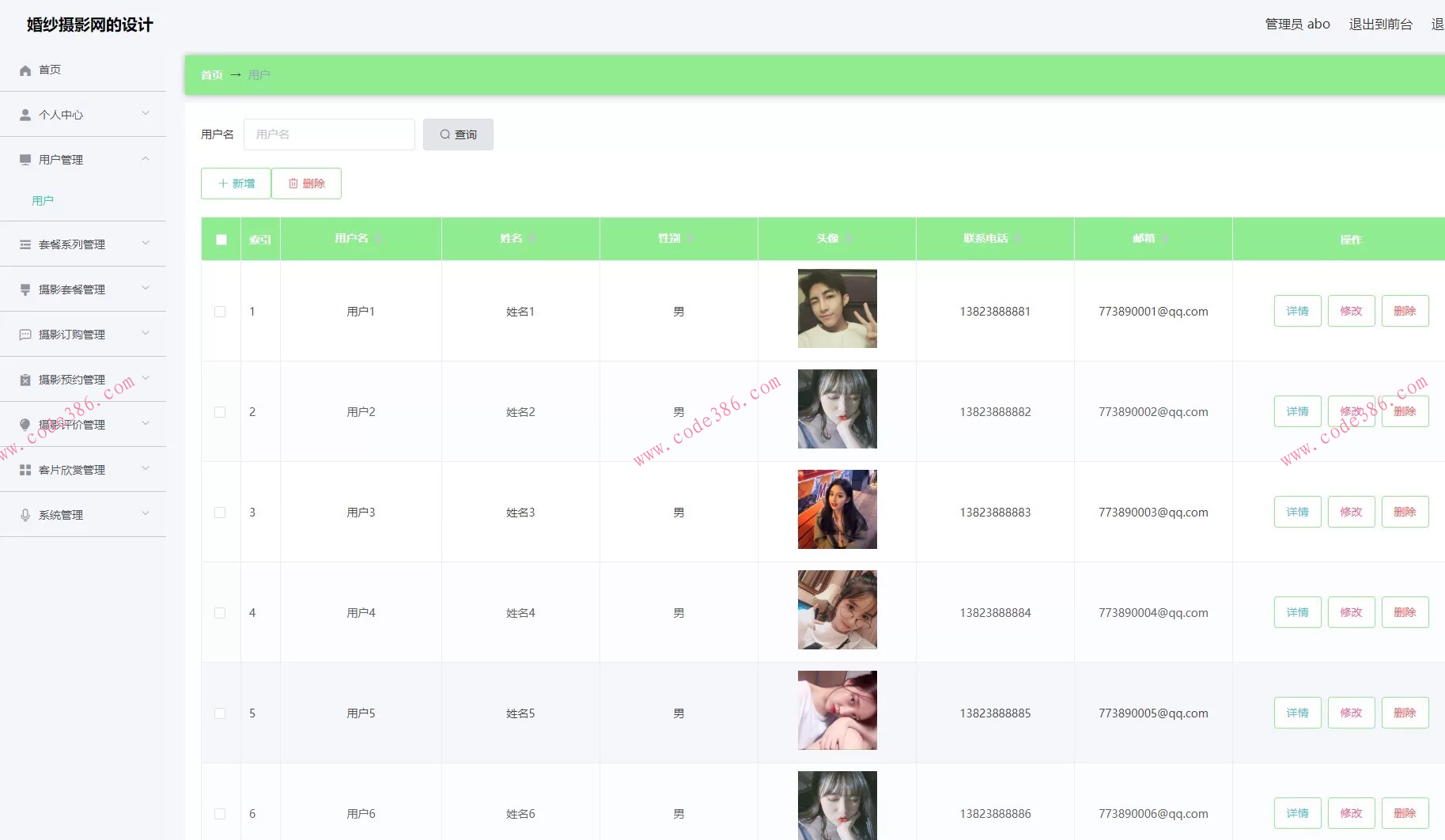The image size is (1445, 840).
Task: Click the email 773890002@qq.com
Action: tap(1153, 412)
